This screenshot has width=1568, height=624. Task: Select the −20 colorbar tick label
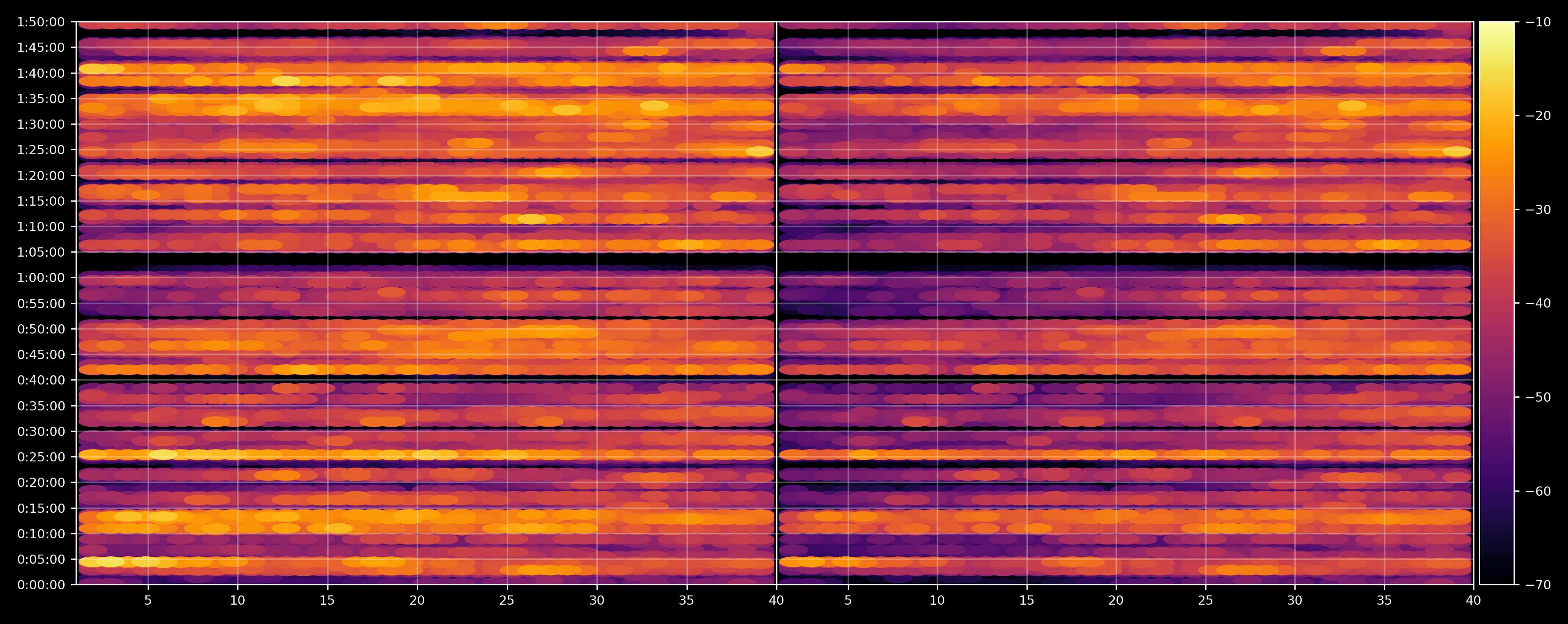1538,116
